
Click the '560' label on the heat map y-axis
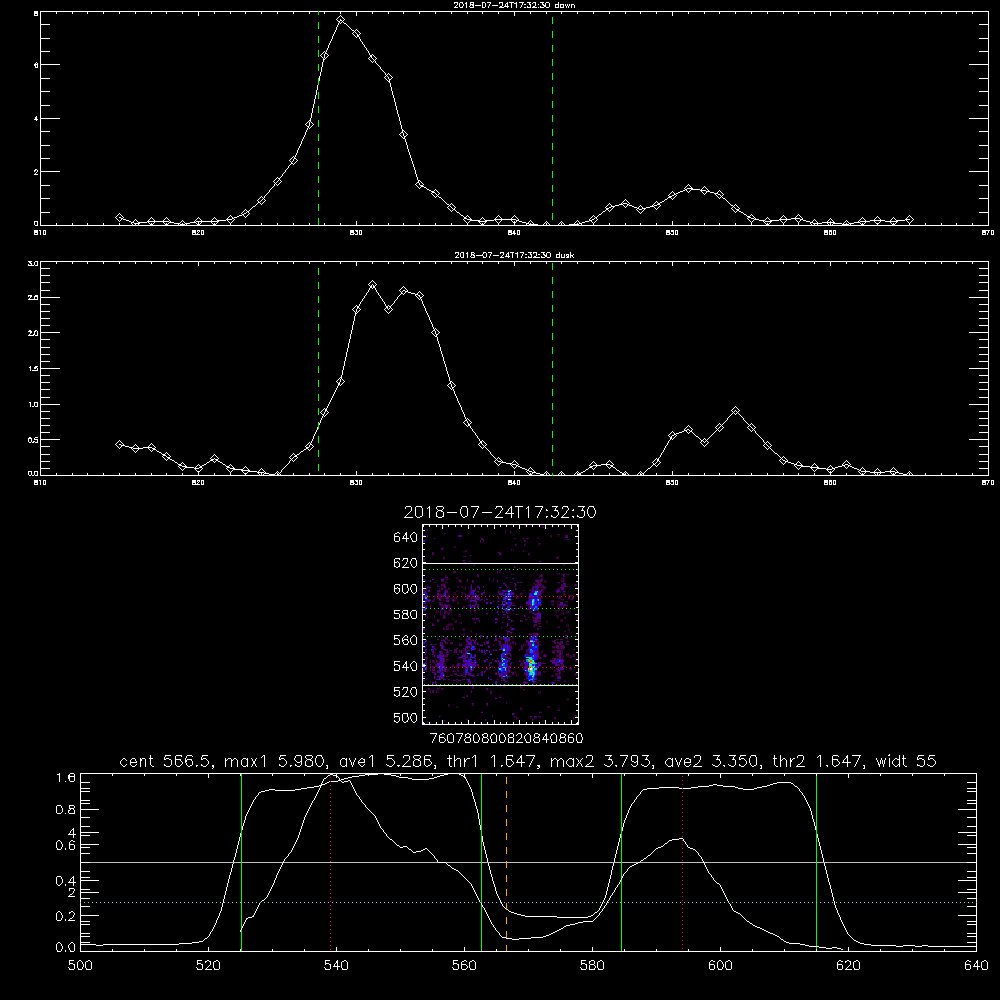406,640
